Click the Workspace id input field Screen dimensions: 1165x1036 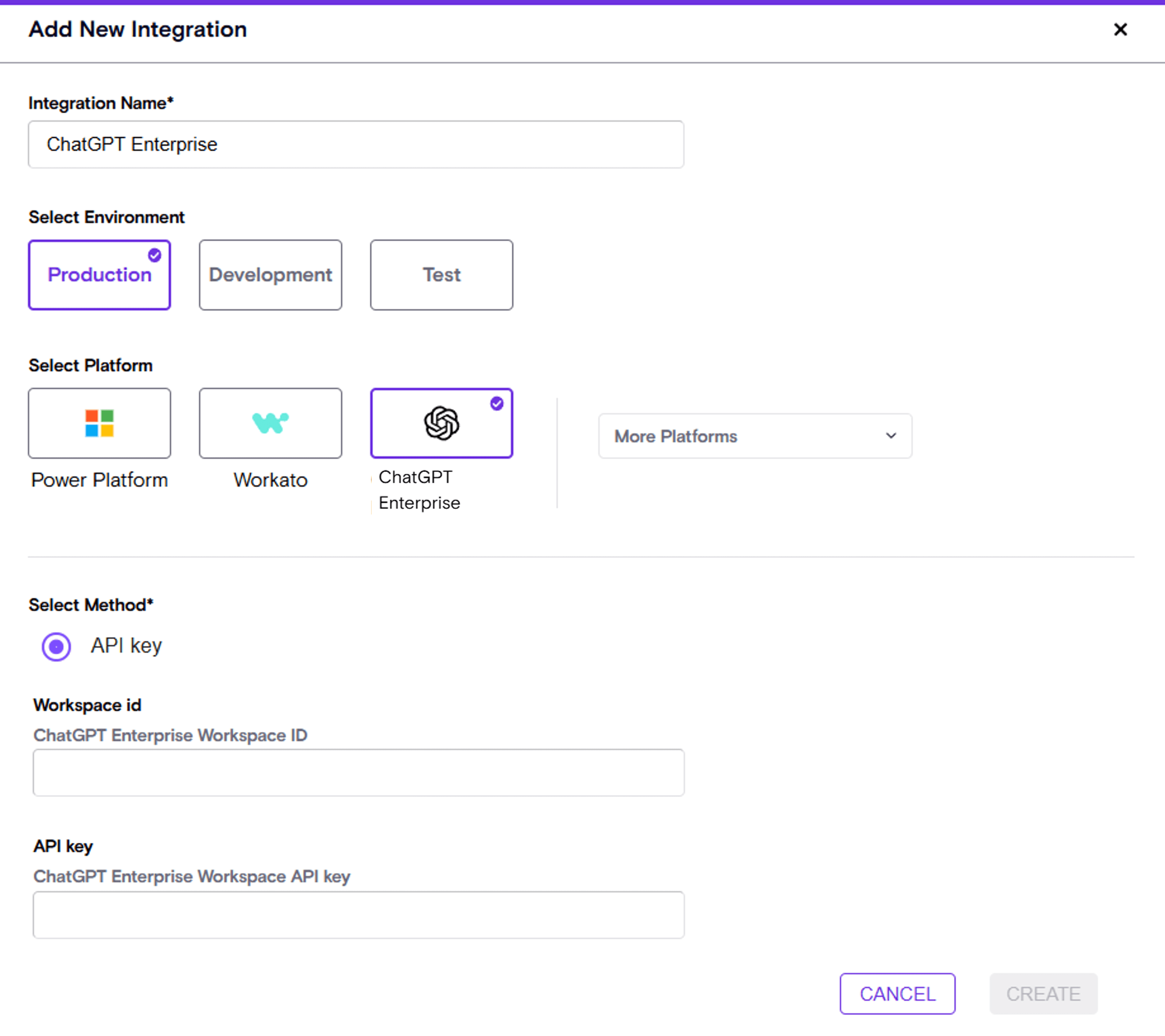[x=358, y=772]
